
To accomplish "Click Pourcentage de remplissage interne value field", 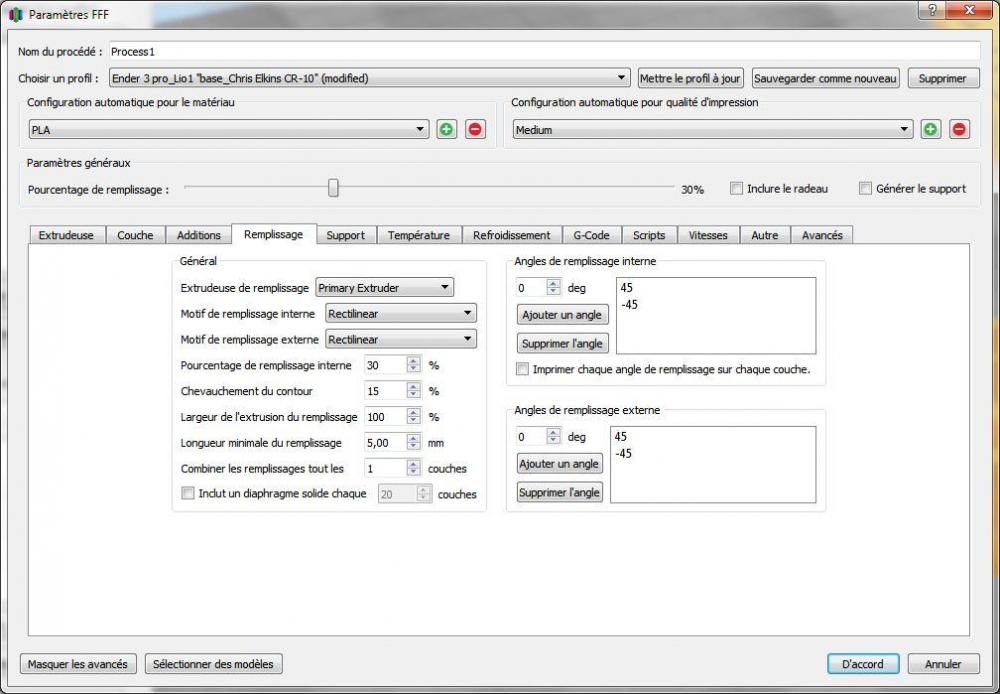I will (386, 365).
